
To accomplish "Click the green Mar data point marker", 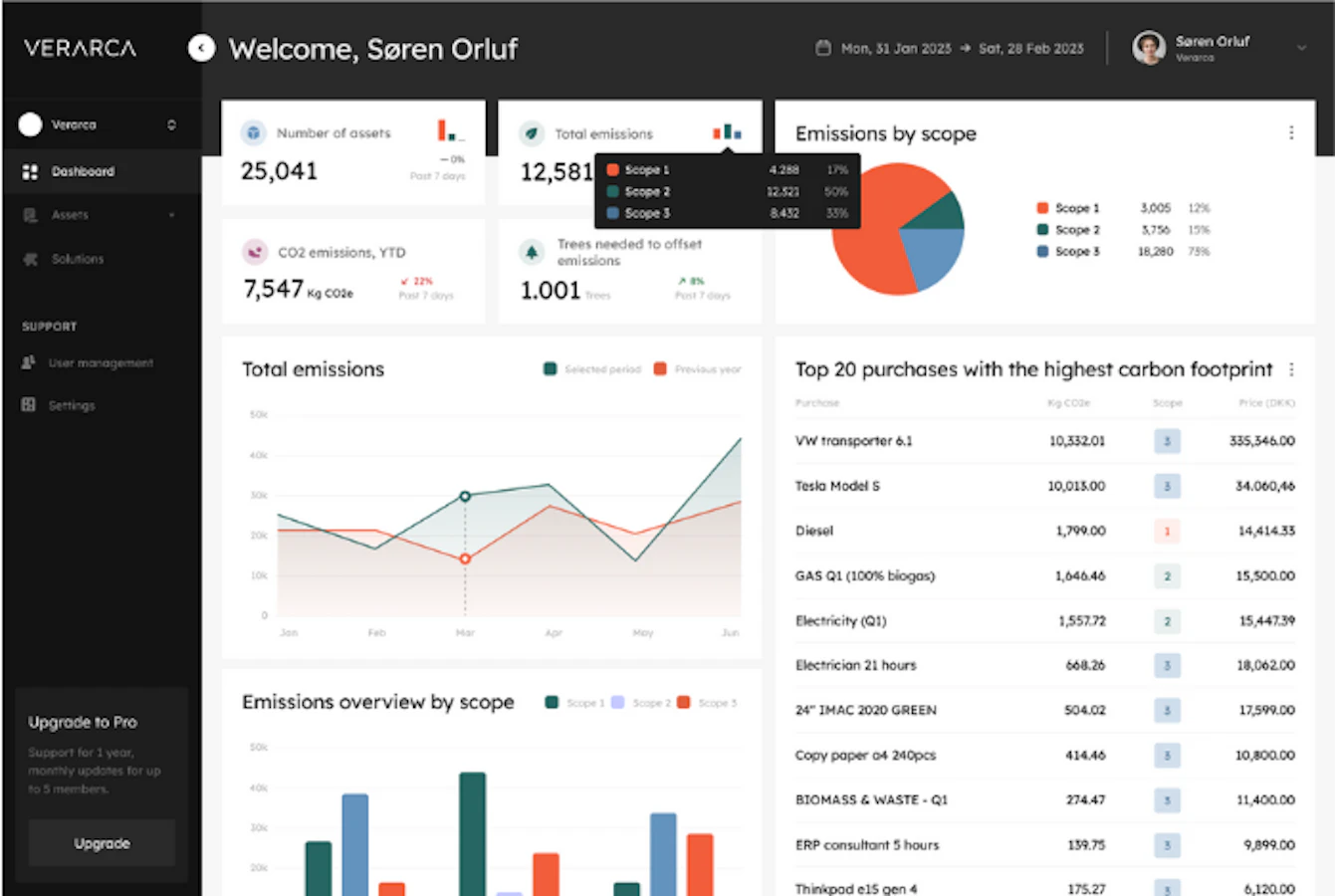I will click(465, 496).
